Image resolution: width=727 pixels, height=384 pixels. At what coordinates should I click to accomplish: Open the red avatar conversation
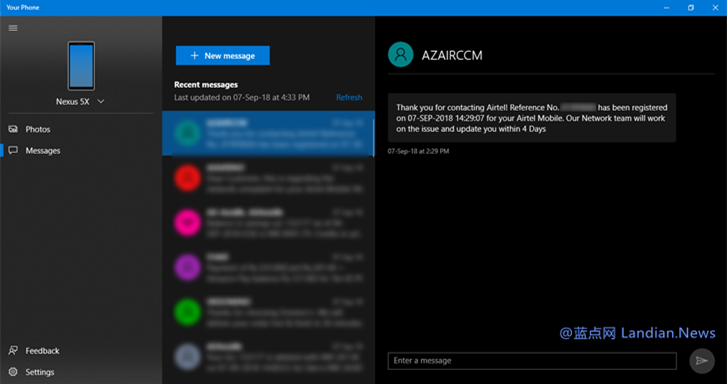[x=268, y=178]
